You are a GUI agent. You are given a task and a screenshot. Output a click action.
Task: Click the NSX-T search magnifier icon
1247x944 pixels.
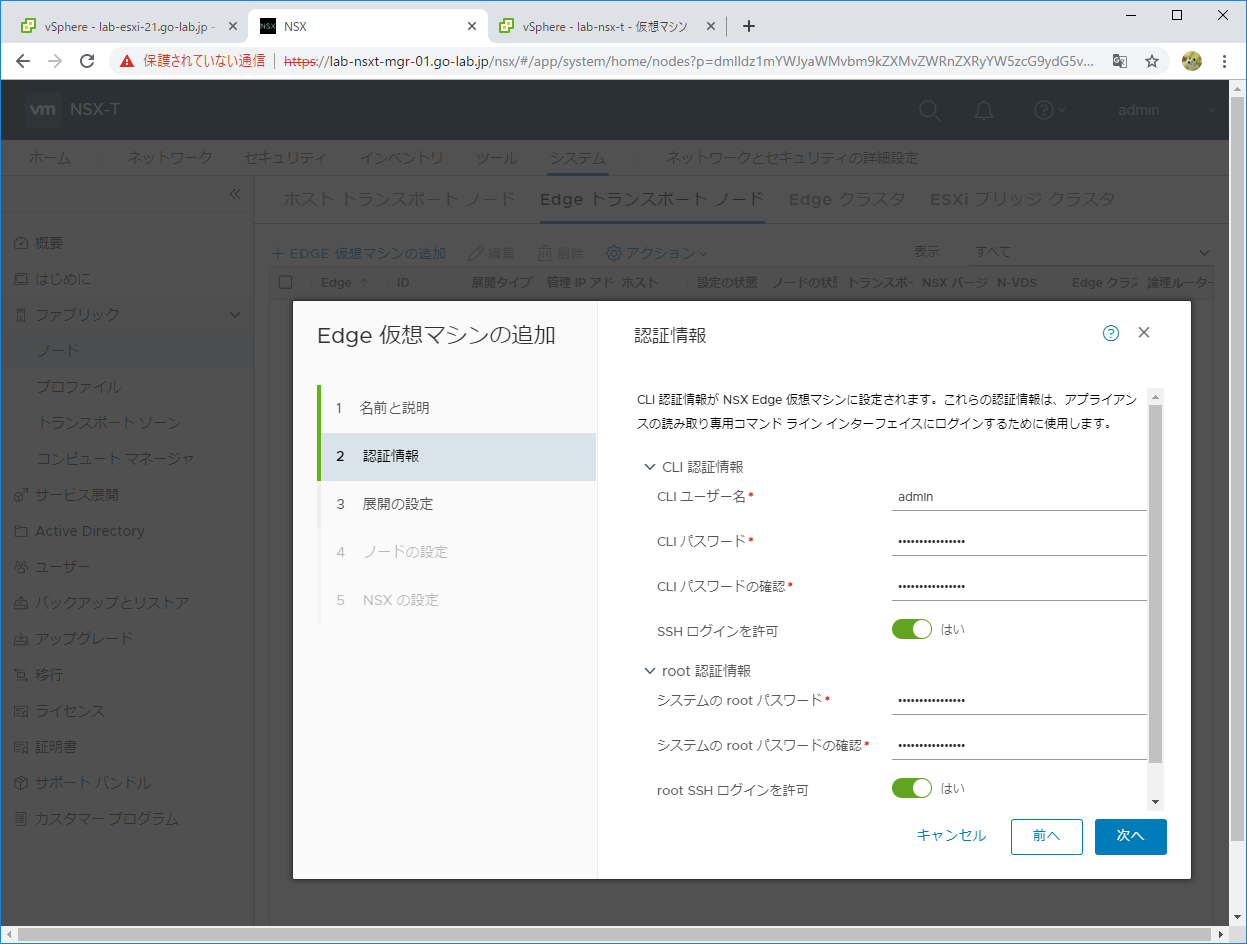point(930,110)
